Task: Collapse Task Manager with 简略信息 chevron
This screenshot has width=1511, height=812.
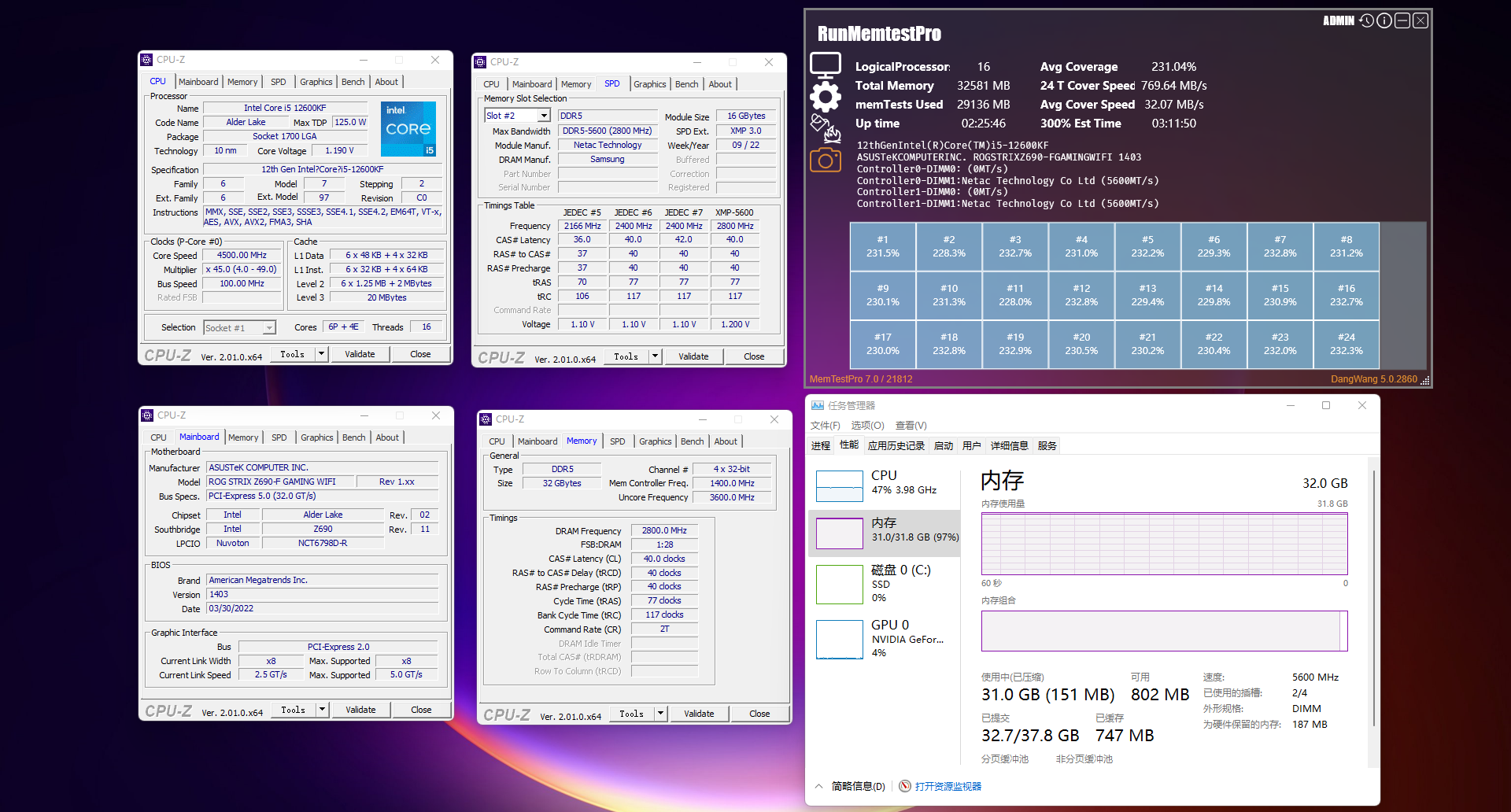Action: tap(819, 786)
